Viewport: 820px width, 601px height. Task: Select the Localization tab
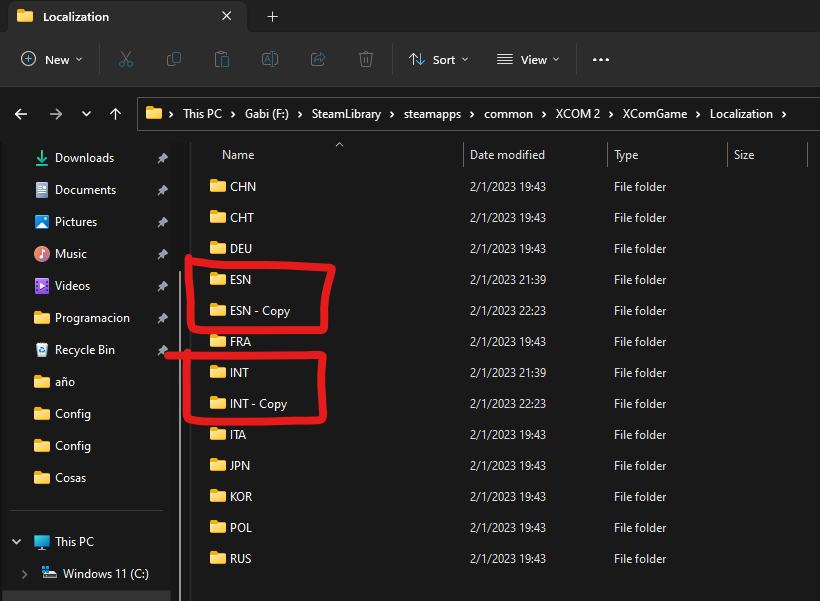[x=126, y=17]
